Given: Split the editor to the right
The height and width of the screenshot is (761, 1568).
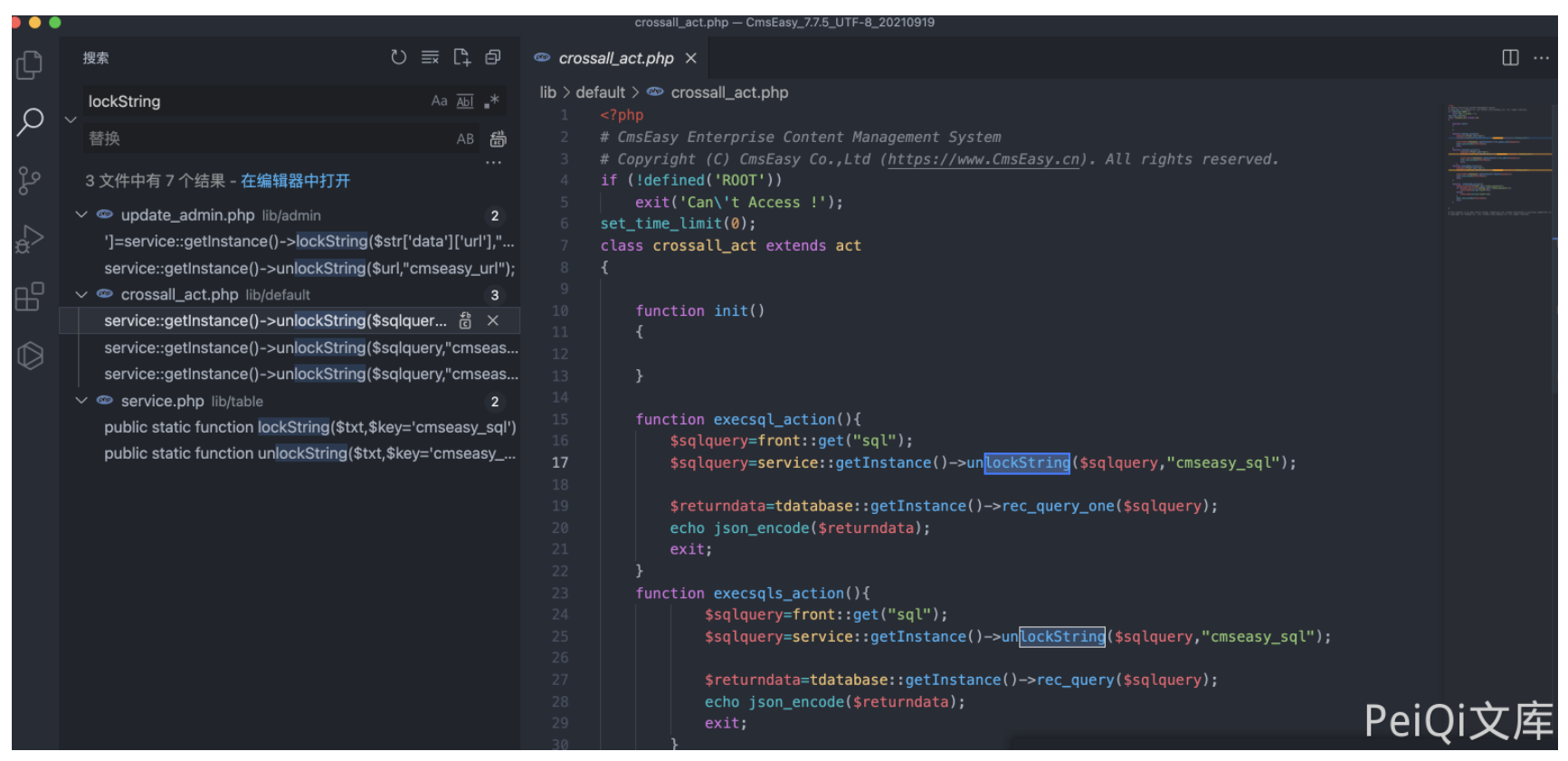Looking at the screenshot, I should pyautogui.click(x=1510, y=58).
